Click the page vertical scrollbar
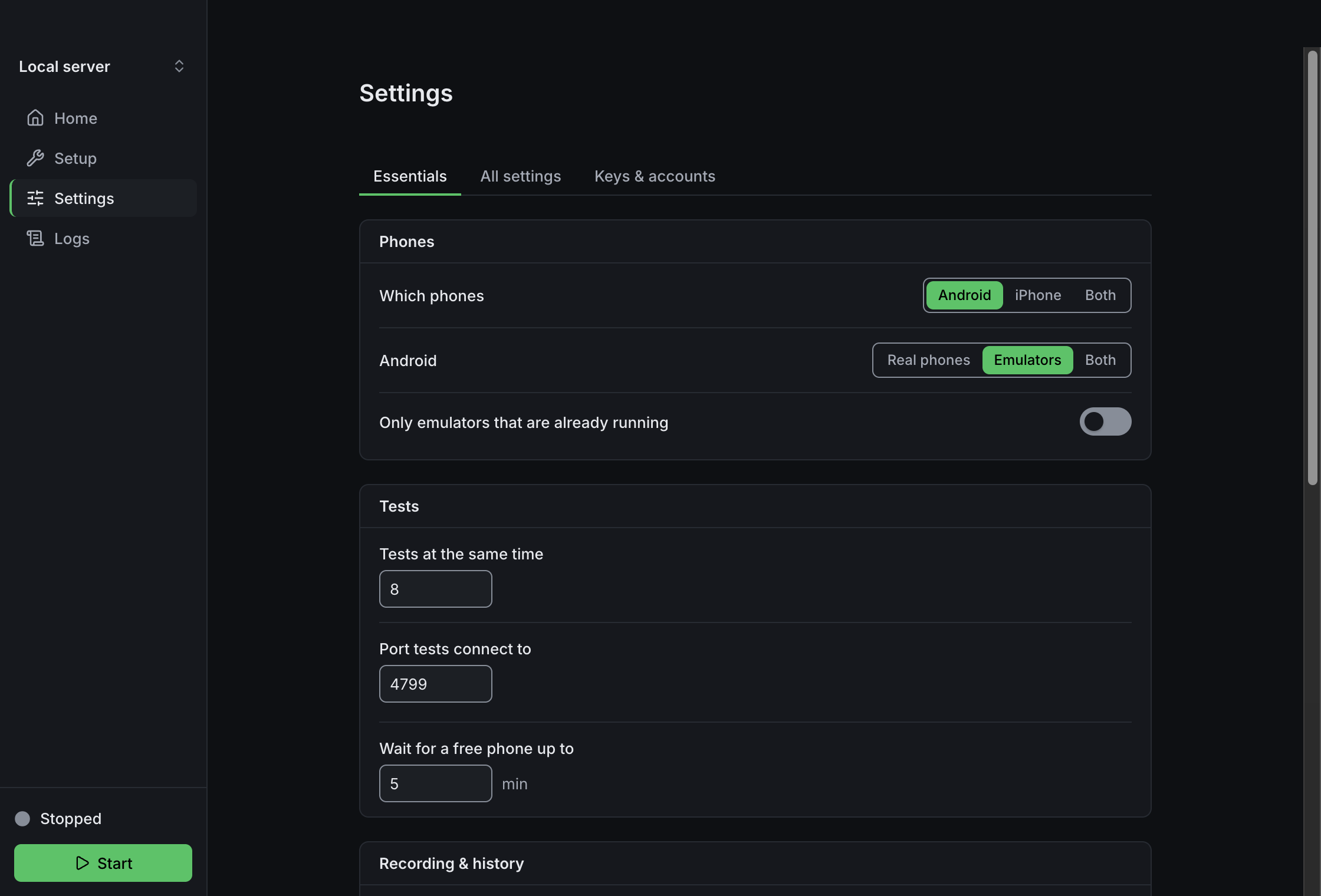1321x896 pixels. [x=1312, y=268]
